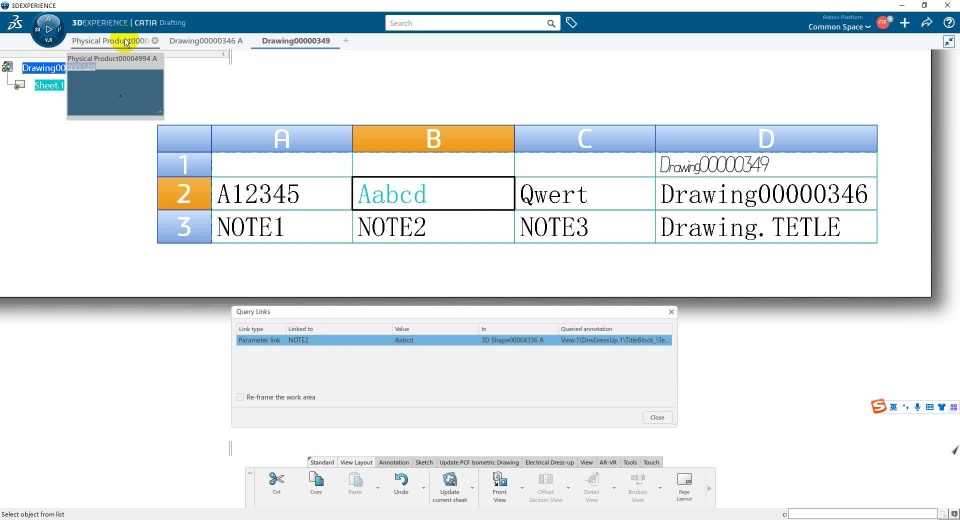Screen dimensions: 960x520
Task: Click the IME soft keyboard icon
Action: (x=929, y=407)
